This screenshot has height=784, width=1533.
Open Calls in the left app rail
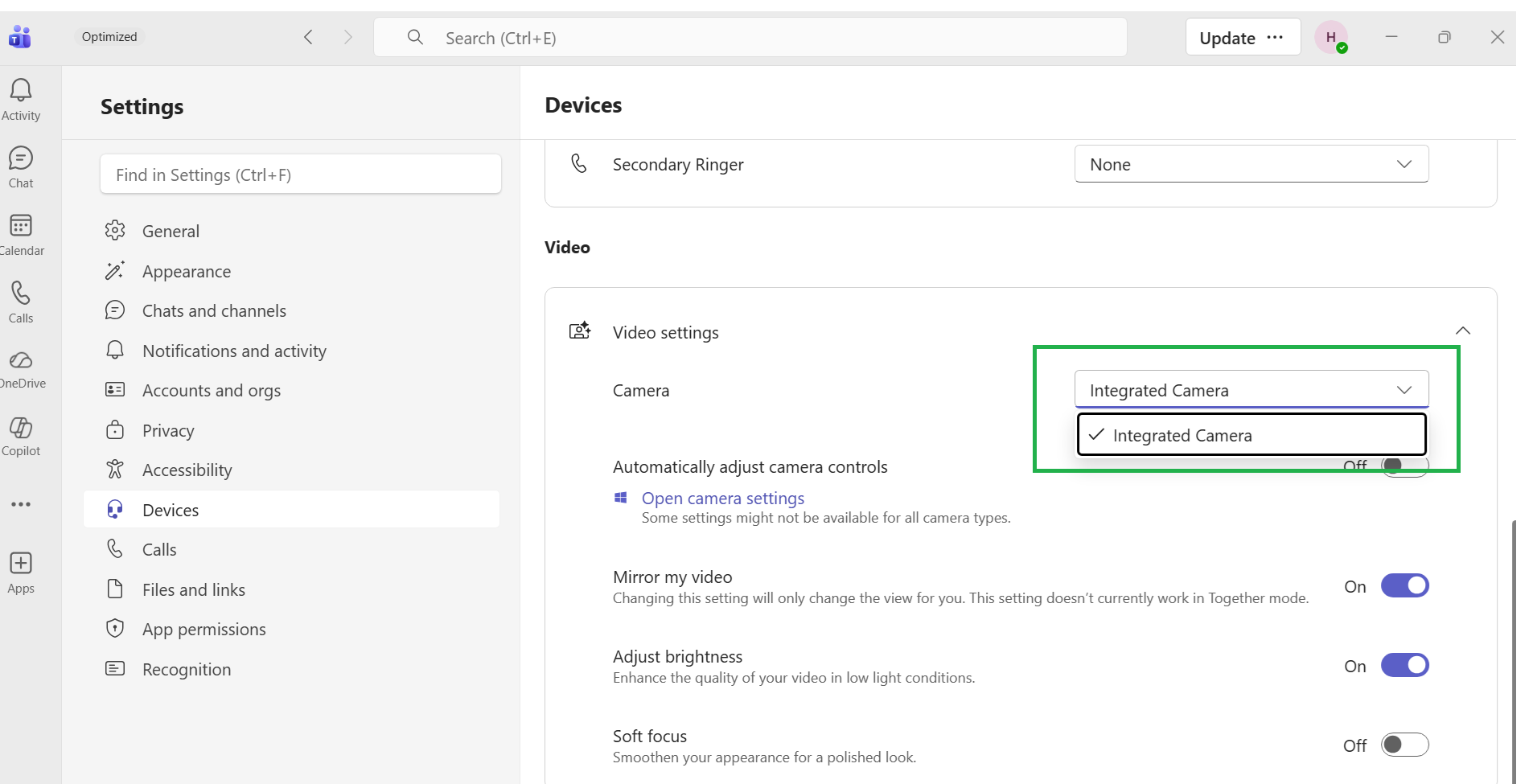tap(21, 302)
